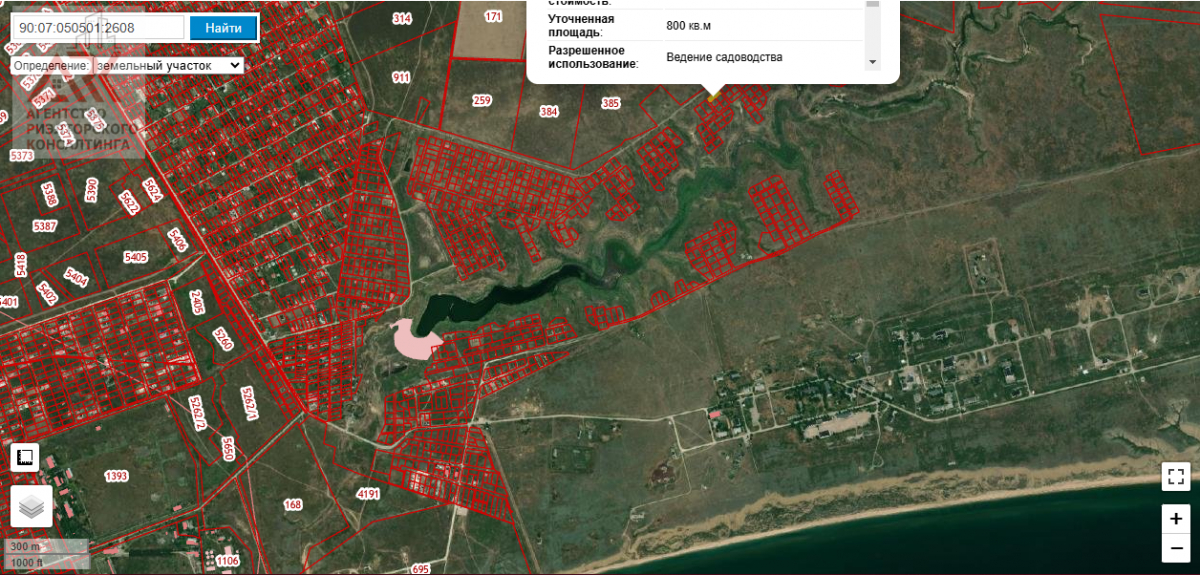Click the yellow selected parcel marker under popup

(x=712, y=96)
